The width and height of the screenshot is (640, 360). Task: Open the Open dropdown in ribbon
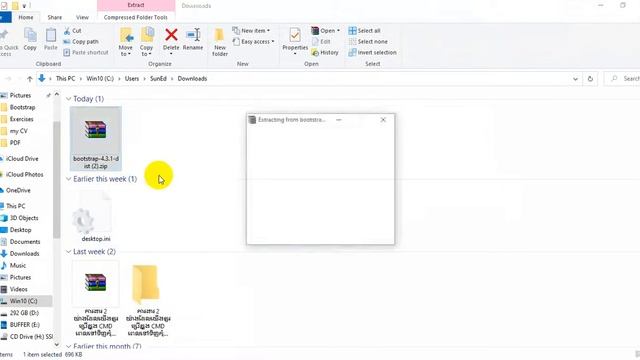tap(326, 31)
